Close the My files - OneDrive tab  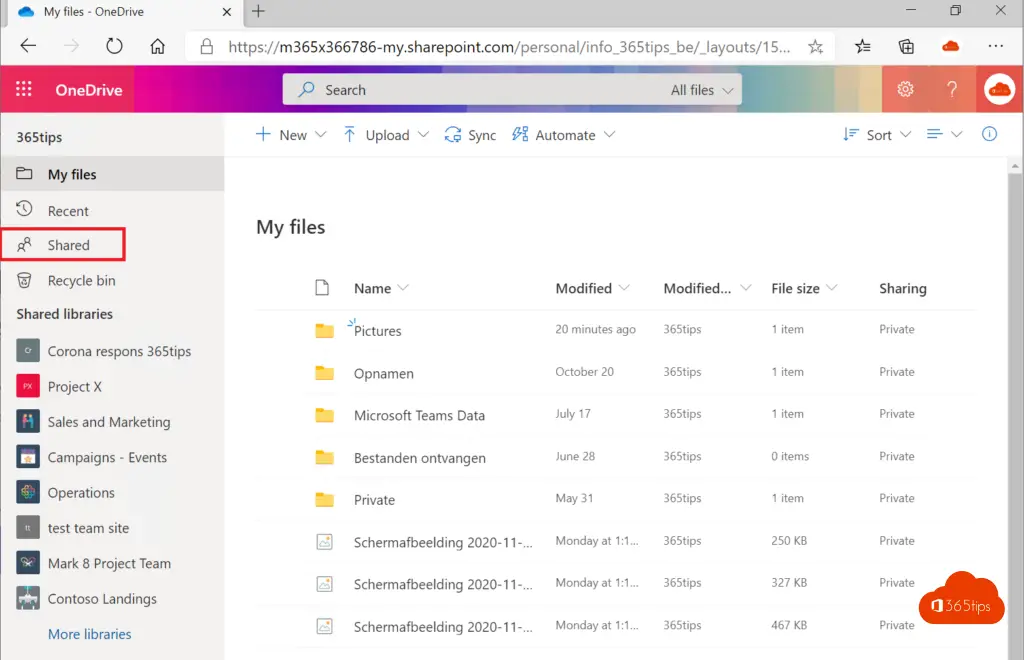(x=227, y=12)
